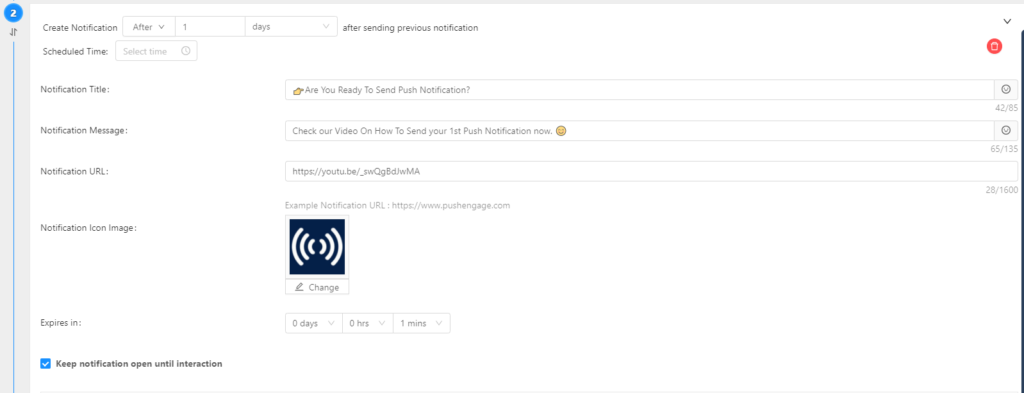
Task: Click the Create Notification label
Action: (80, 27)
